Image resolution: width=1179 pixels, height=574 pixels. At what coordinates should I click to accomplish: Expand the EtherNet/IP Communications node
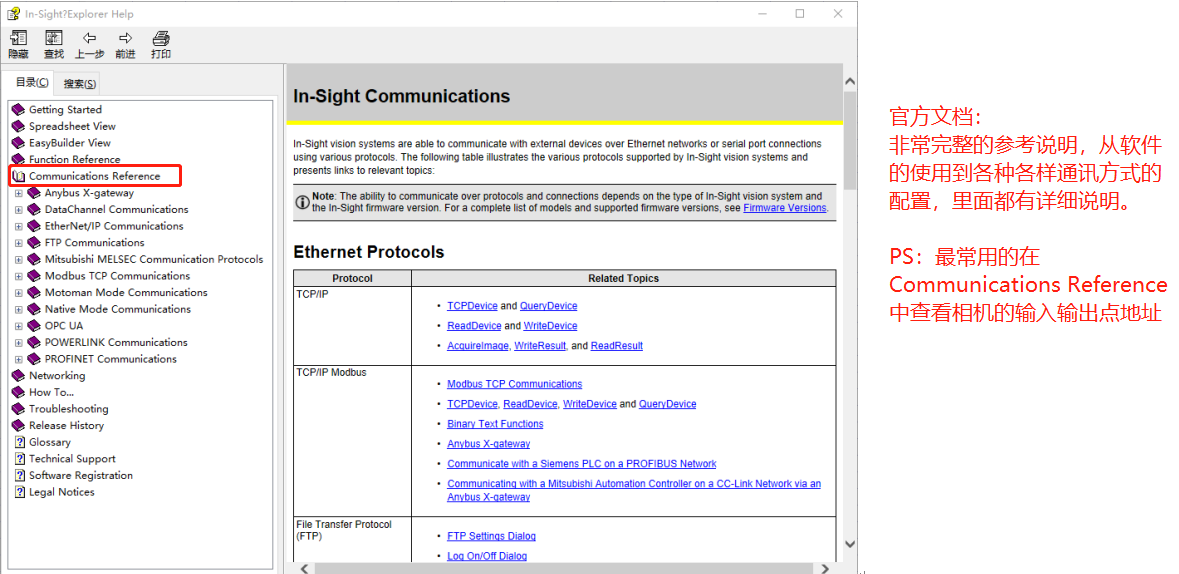[19, 226]
